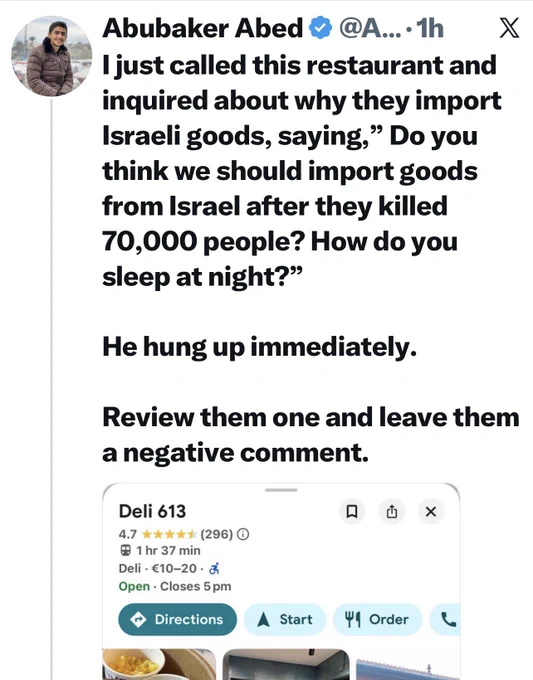Close the Deli 613 place card
The width and height of the screenshot is (533, 680).
tap(431, 511)
